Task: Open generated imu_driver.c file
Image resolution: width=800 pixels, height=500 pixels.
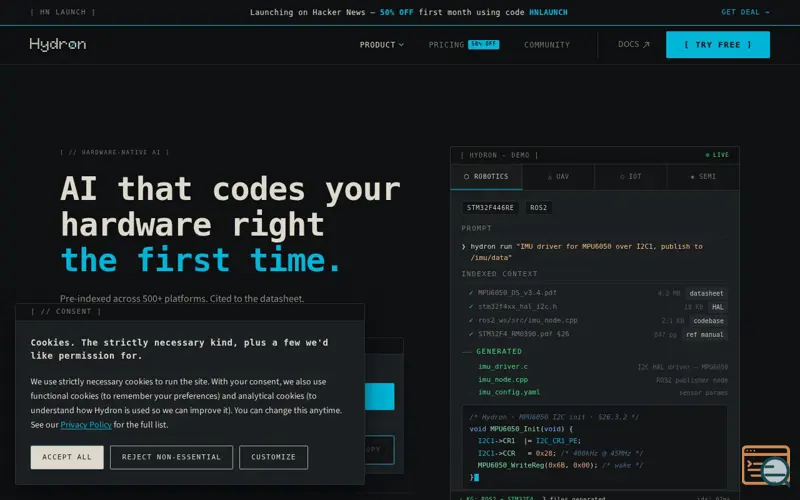Action: tap(503, 367)
